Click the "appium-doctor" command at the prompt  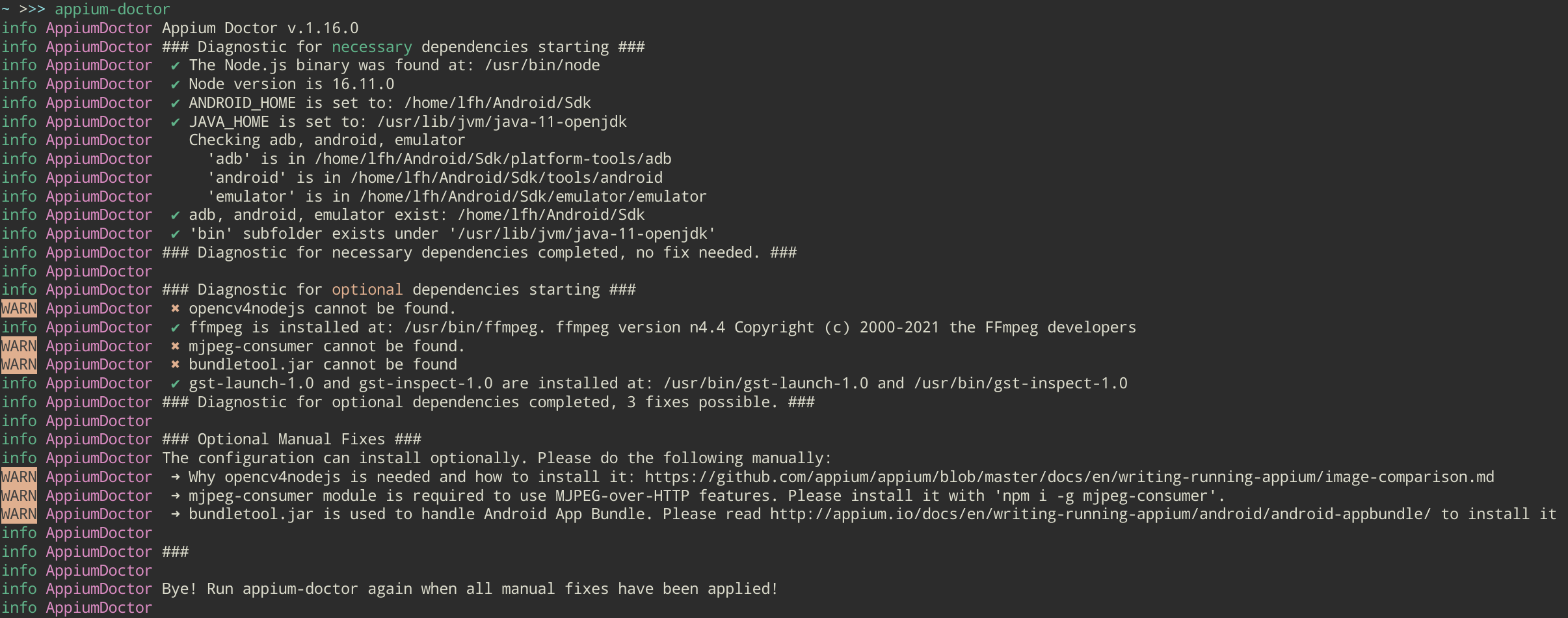(112, 10)
